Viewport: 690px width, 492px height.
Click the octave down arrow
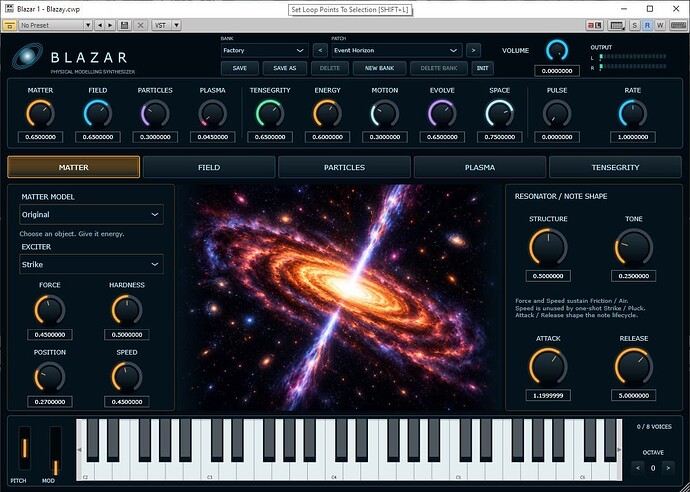[638, 468]
